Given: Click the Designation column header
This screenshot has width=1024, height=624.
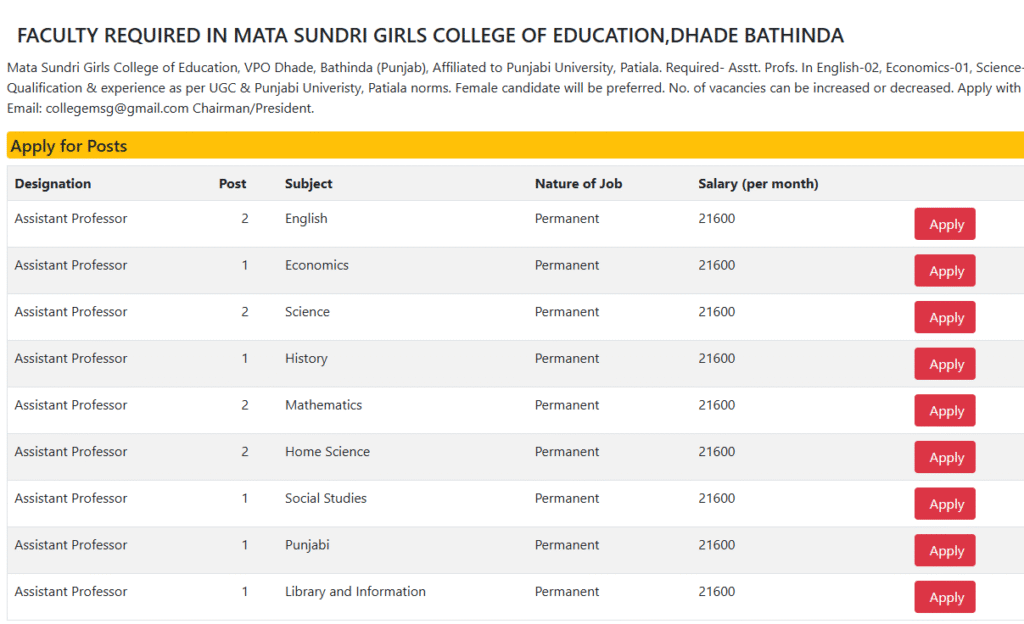Looking at the screenshot, I should tap(53, 184).
